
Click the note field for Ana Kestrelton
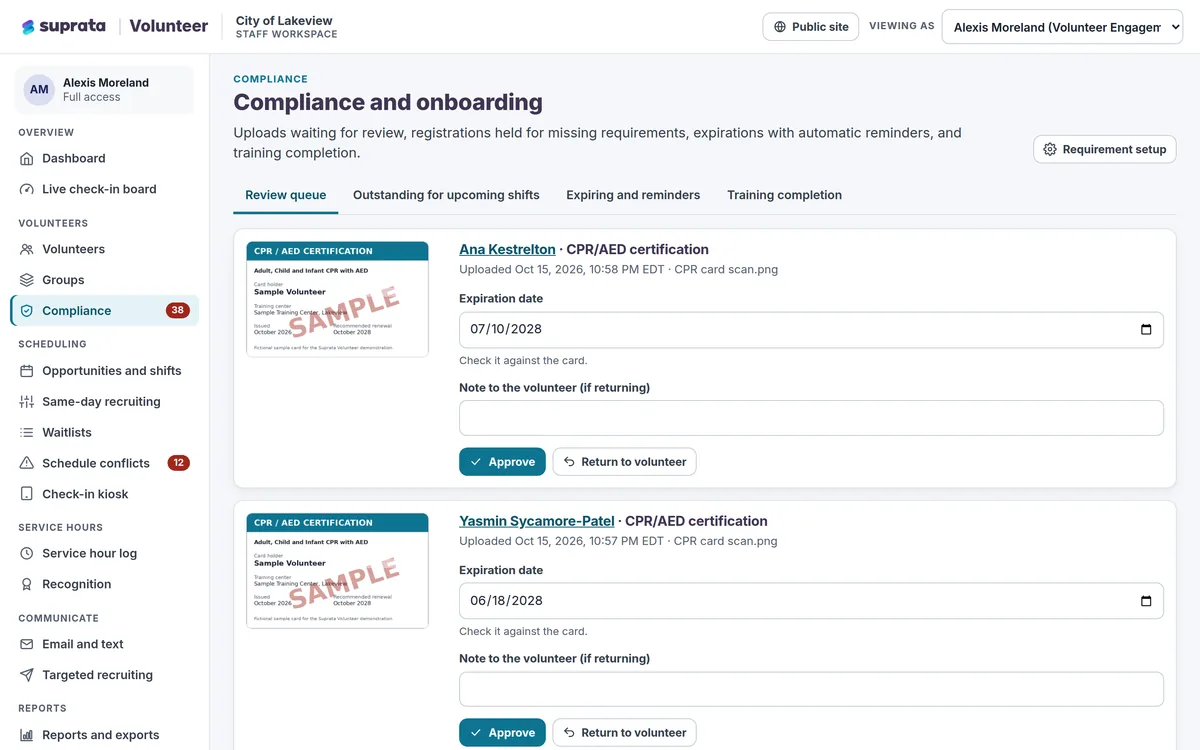[x=811, y=418]
